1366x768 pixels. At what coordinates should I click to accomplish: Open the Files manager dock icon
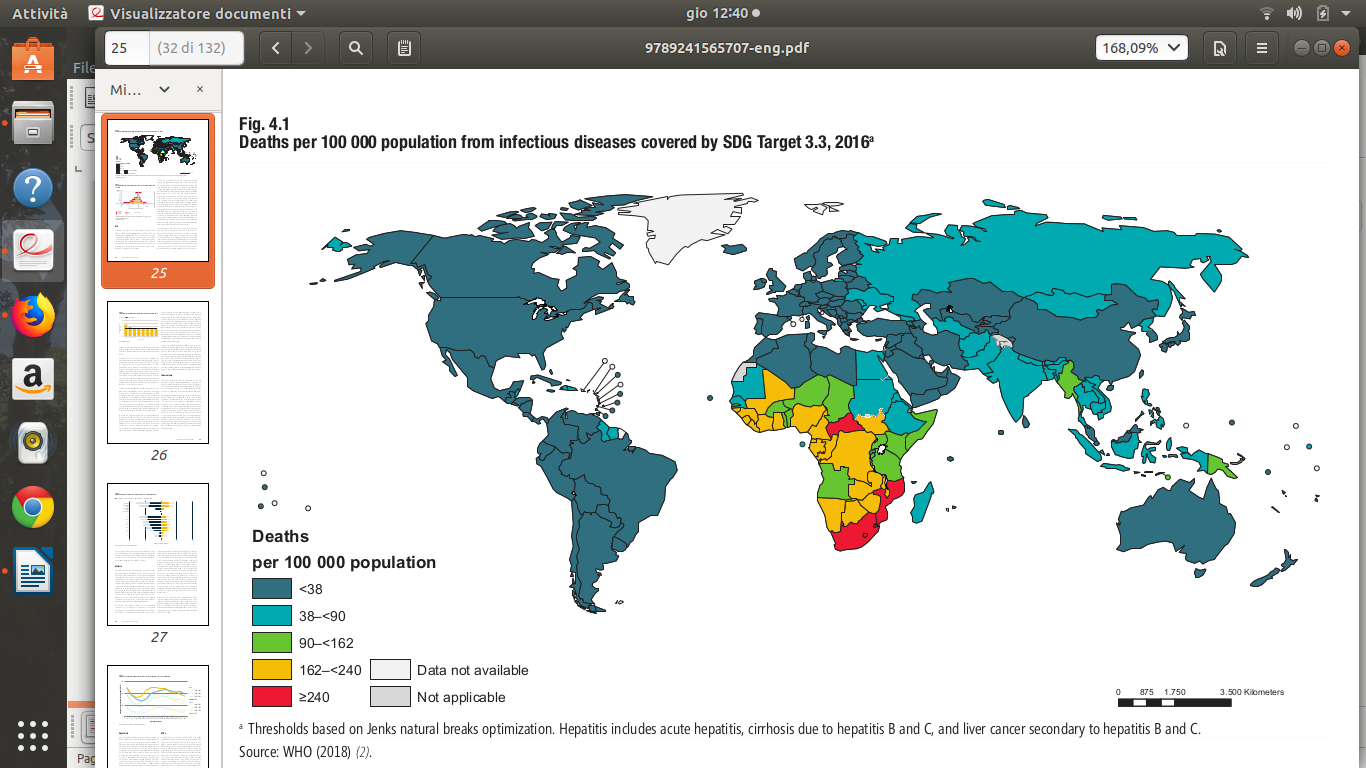pos(33,124)
